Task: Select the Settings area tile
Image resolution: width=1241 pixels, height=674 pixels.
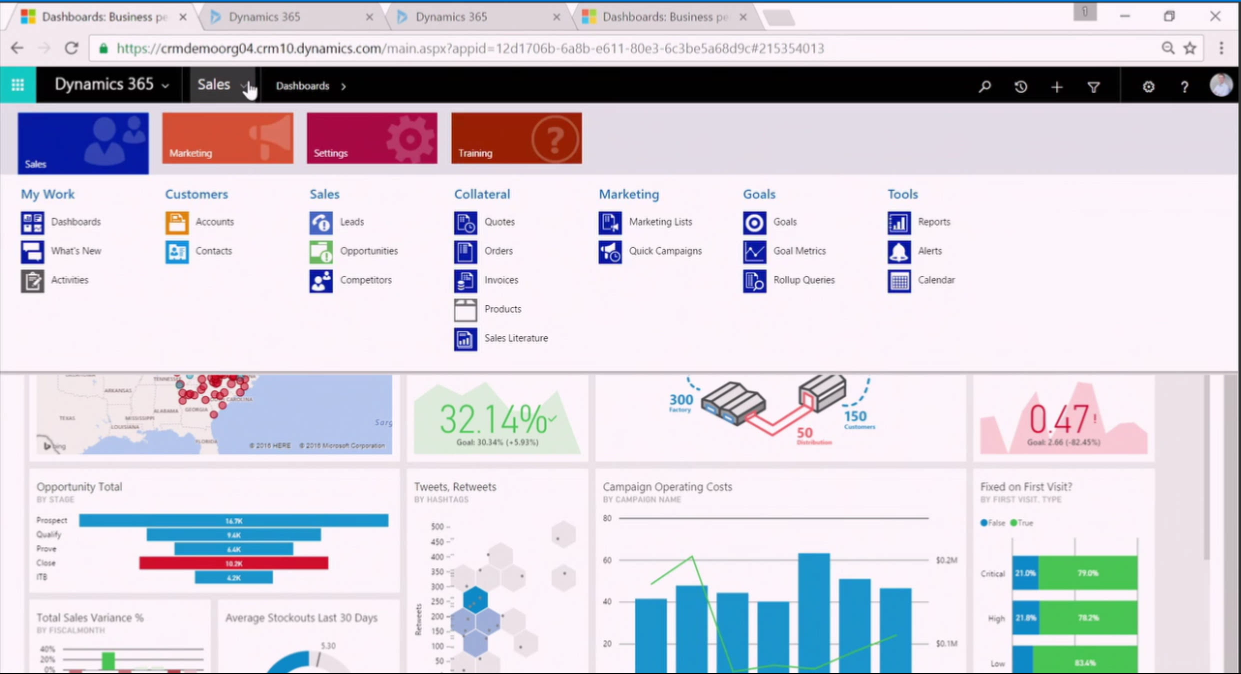Action: [372, 138]
